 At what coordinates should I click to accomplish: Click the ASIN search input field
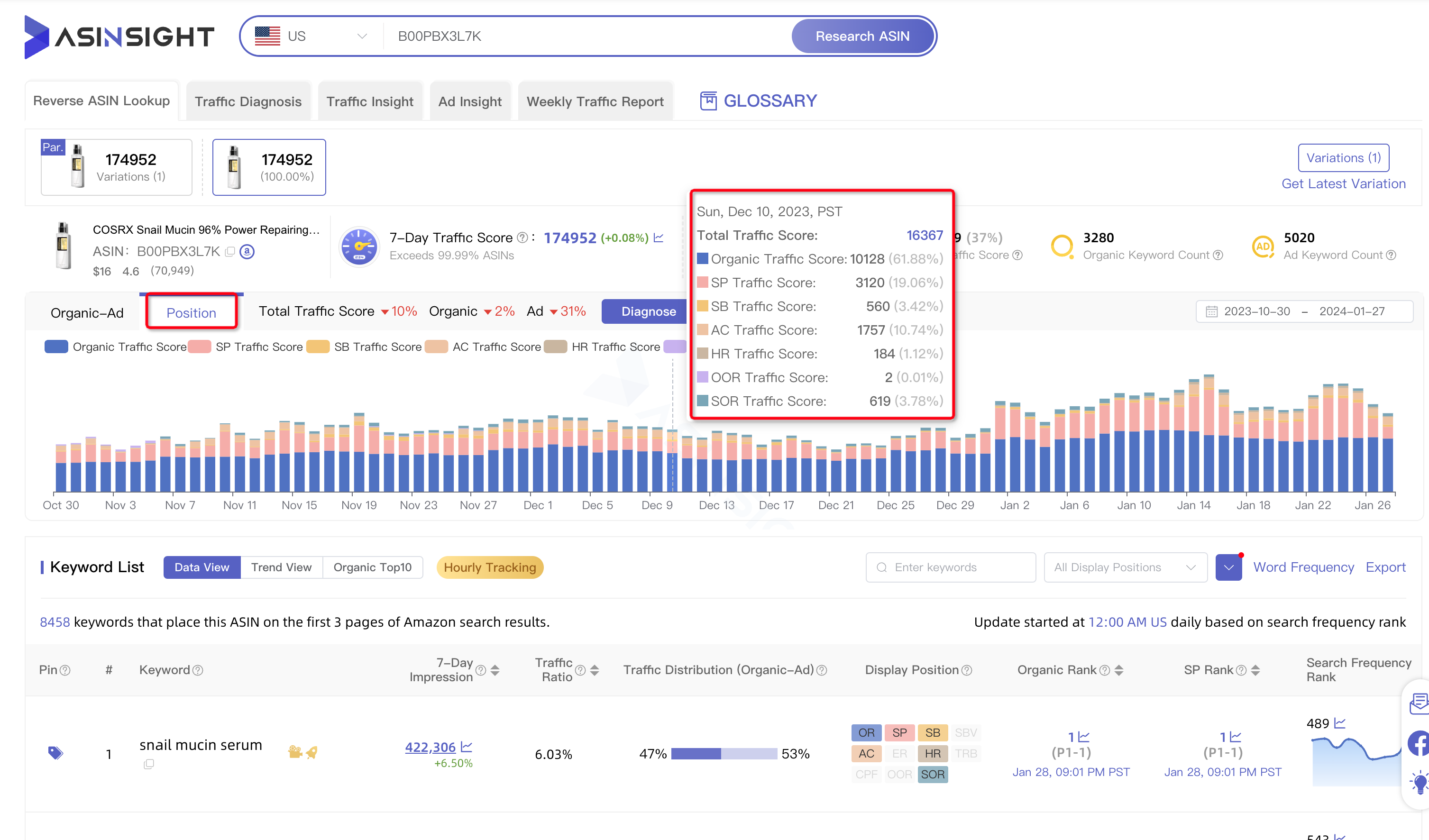point(587,37)
